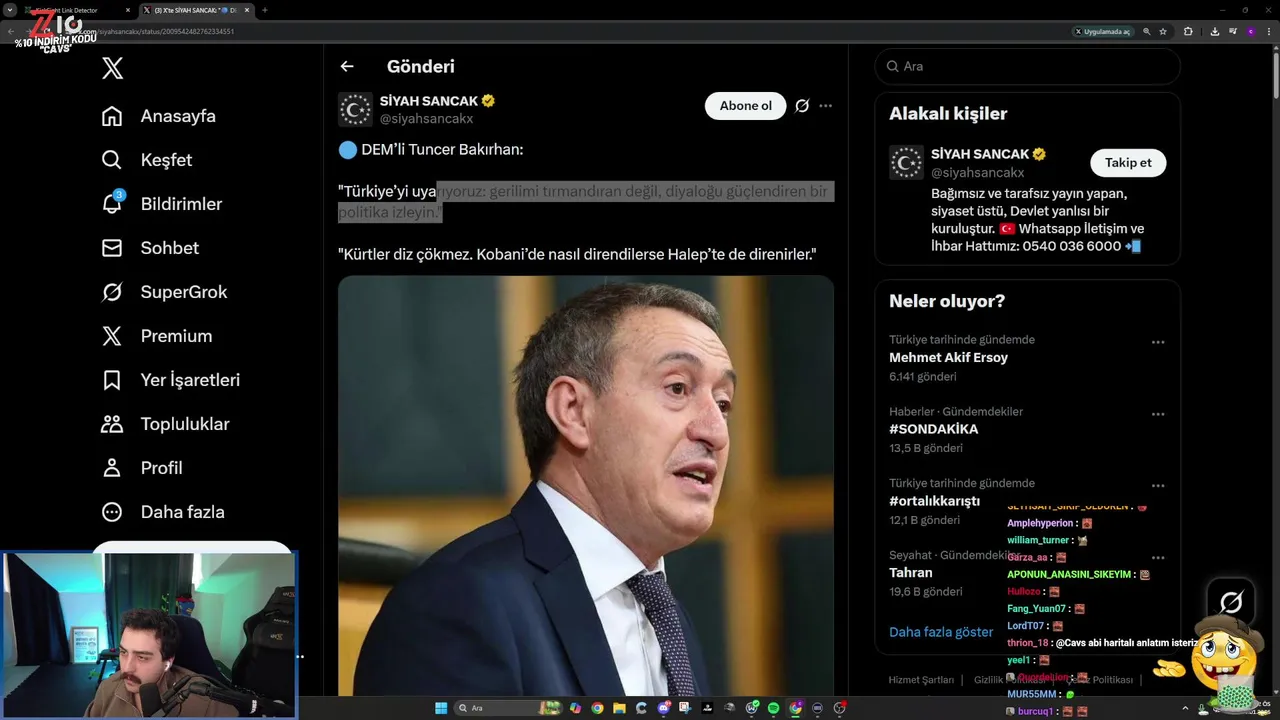1280x720 pixels.
Task: Open SİYAH SANCAK post author avatar
Action: tap(355, 110)
